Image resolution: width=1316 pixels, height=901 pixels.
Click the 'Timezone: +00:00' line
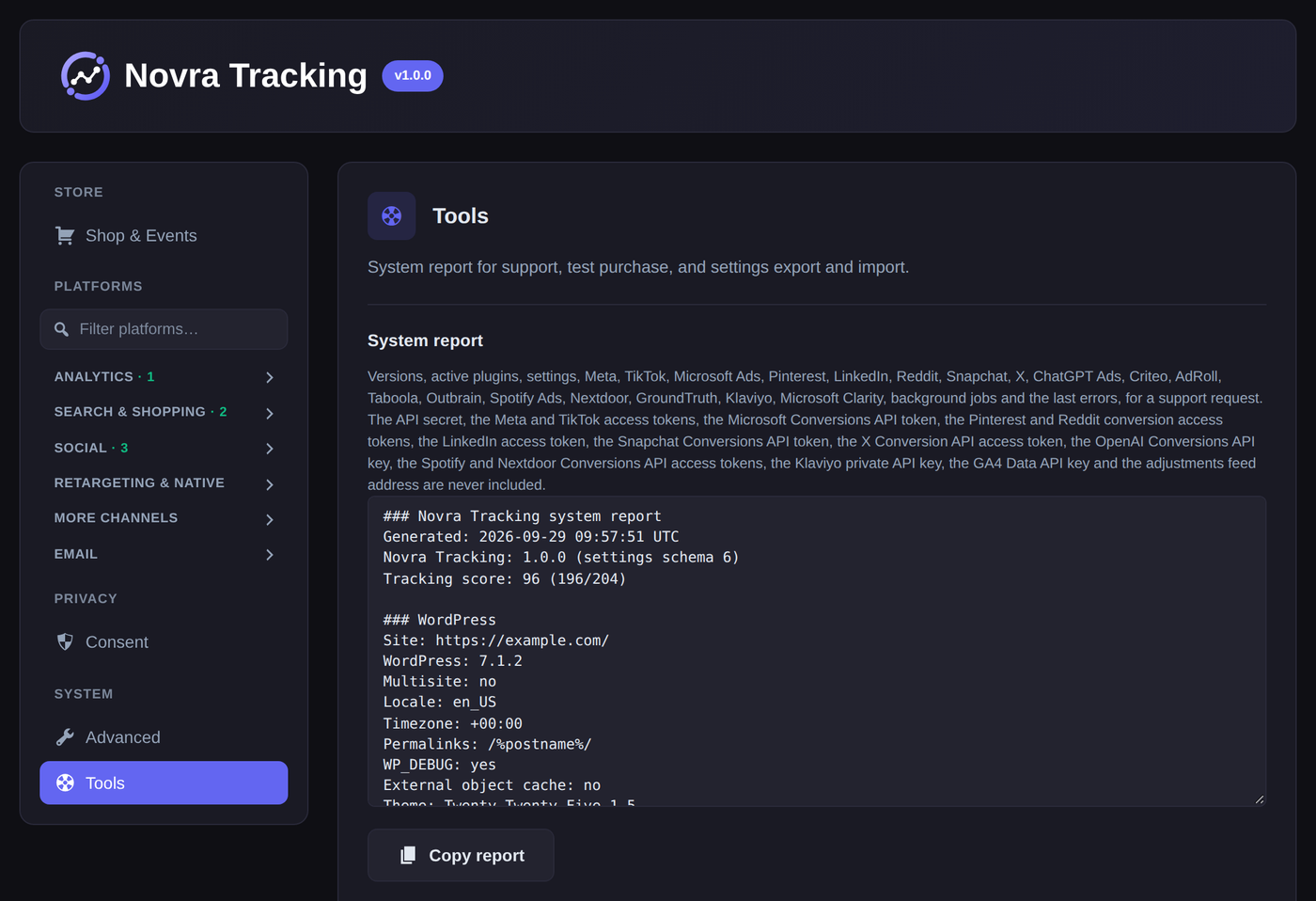pyautogui.click(x=452, y=723)
